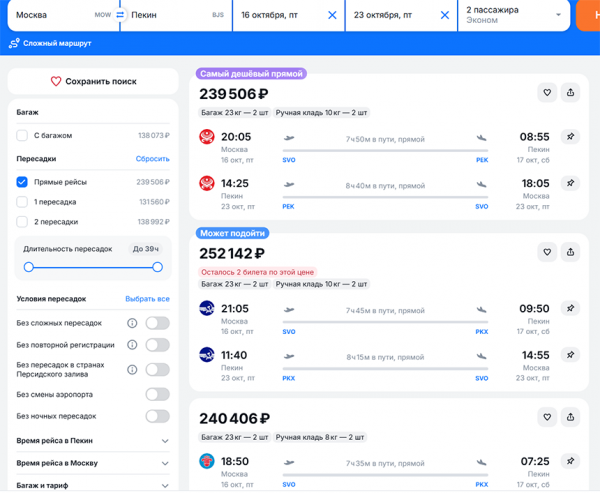
Task: Toggle Без ночных пересадок switch
Action: [157, 416]
